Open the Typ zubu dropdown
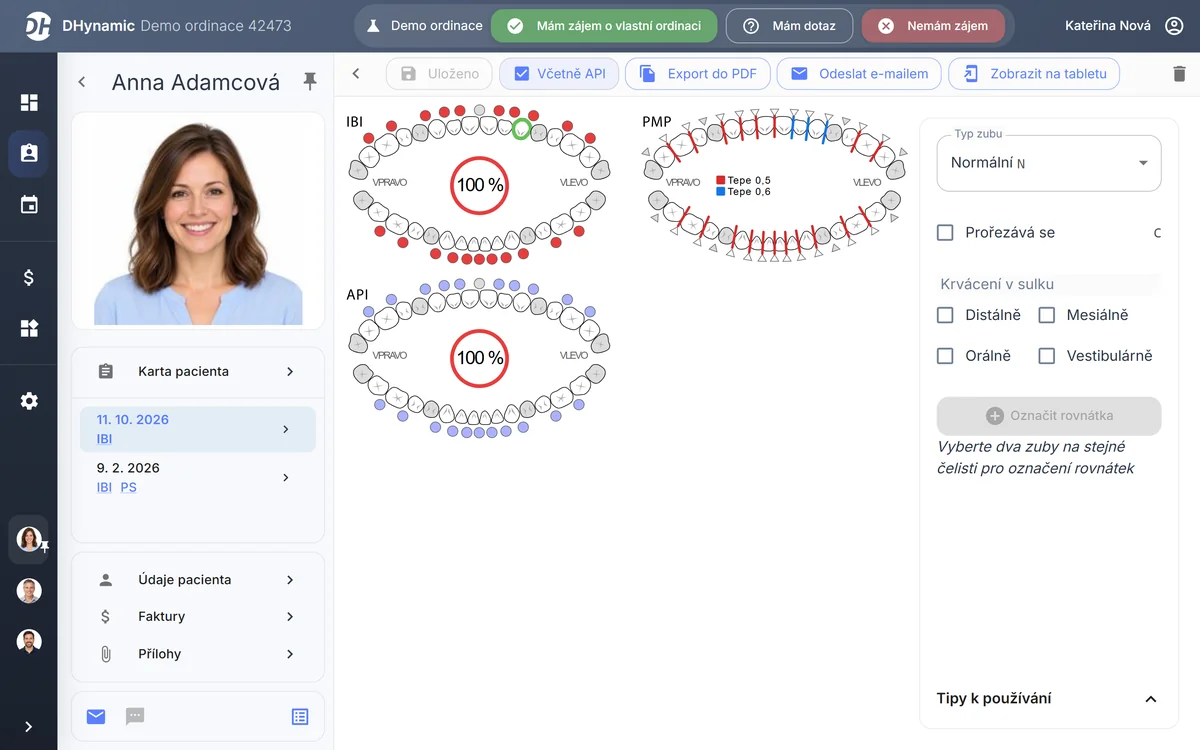Image resolution: width=1200 pixels, height=750 pixels. [1049, 163]
